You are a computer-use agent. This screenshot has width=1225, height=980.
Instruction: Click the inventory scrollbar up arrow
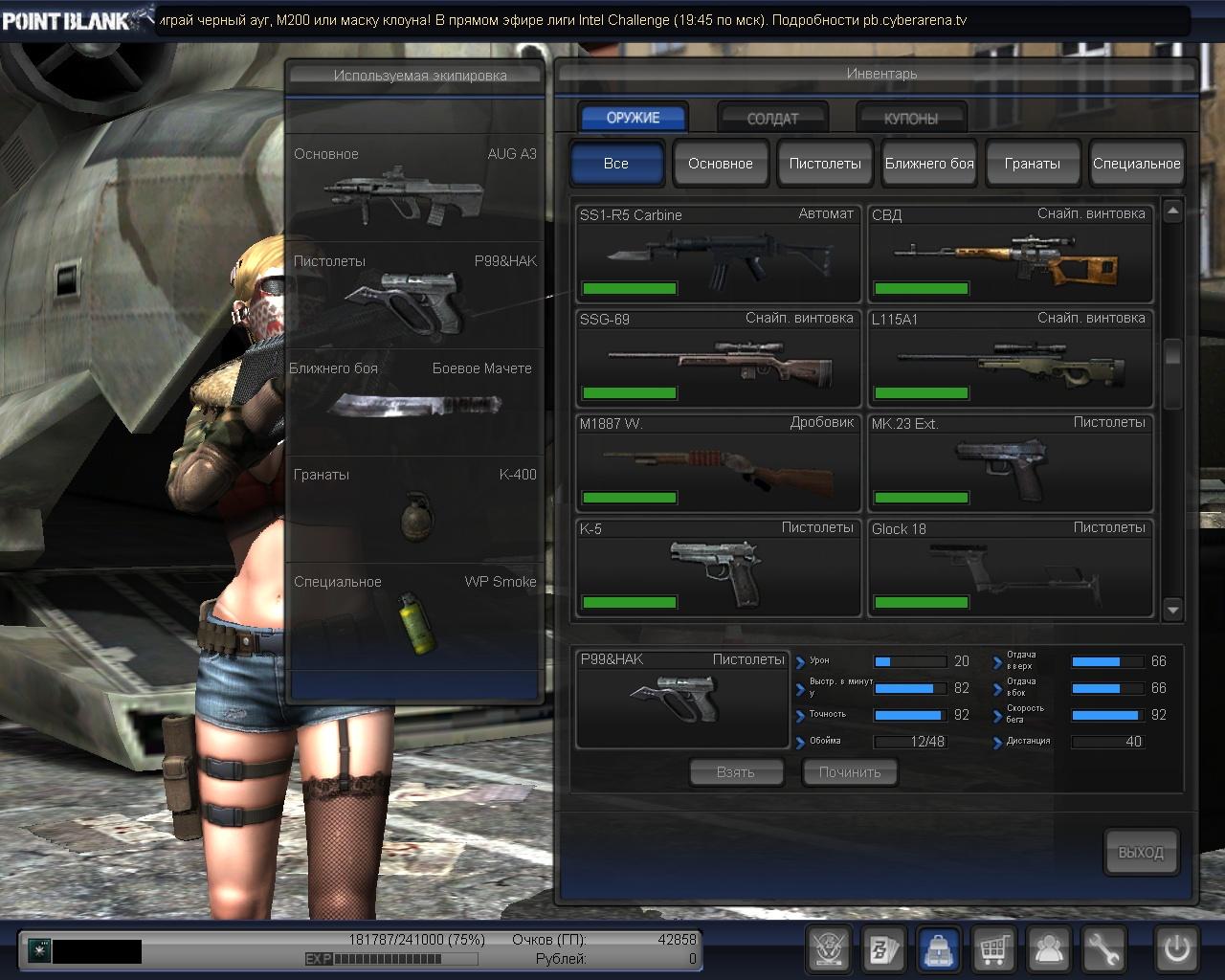pos(1173,212)
